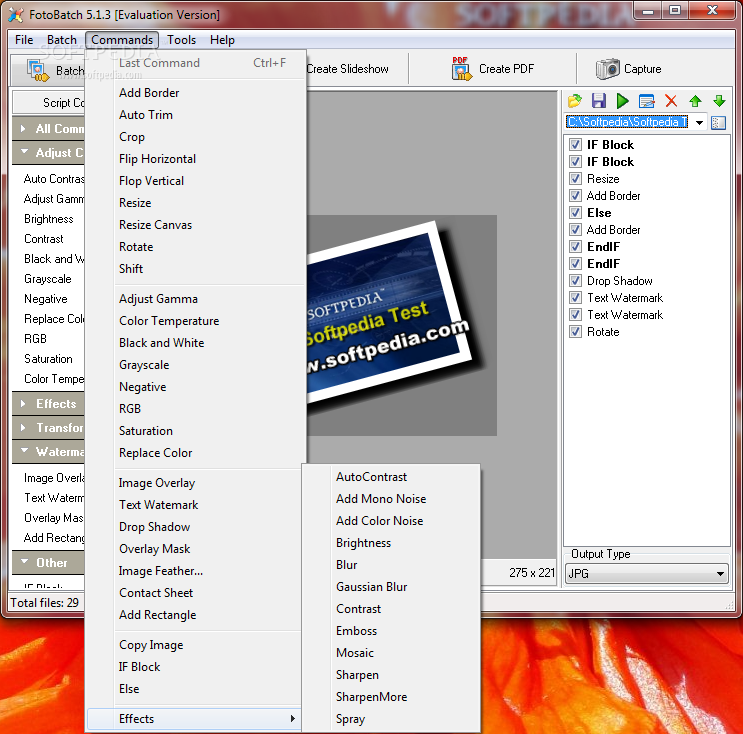
Task: Collapse the Other sidebar section
Action: tap(48, 562)
